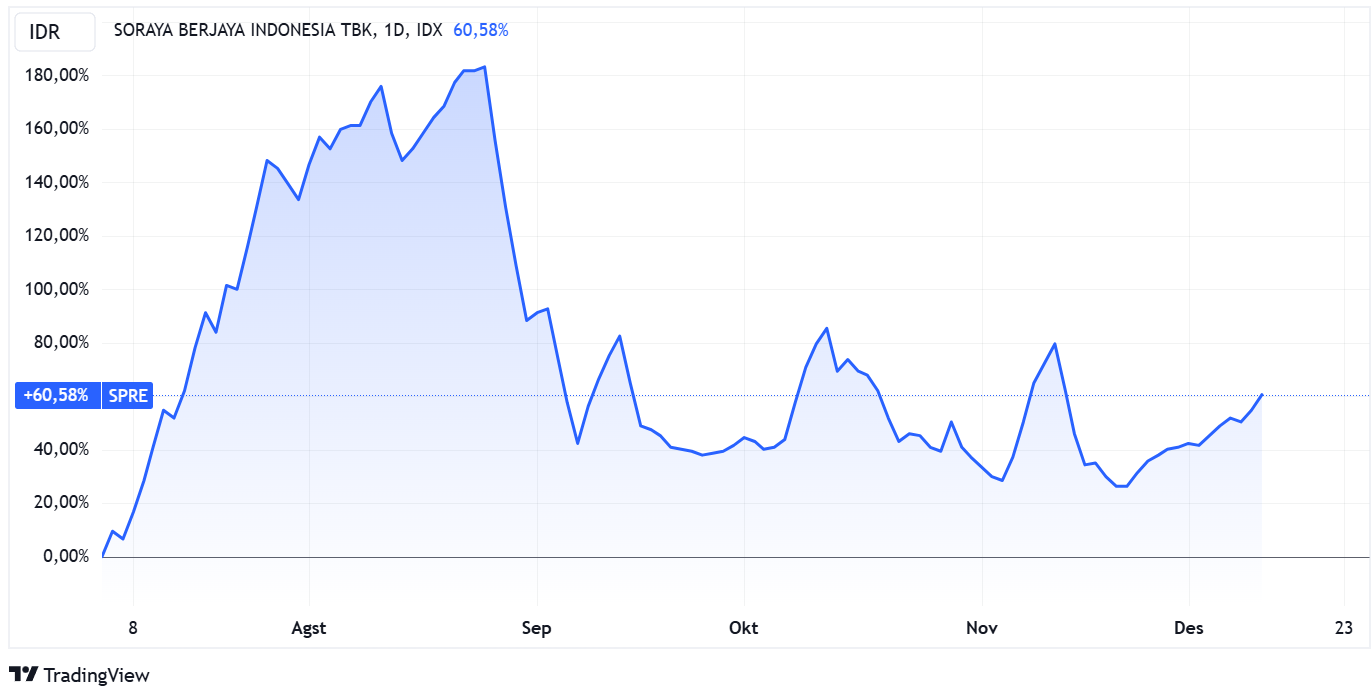Image resolution: width=1372 pixels, height=700 pixels.
Task: Click the Des date label
Action: point(1189,628)
